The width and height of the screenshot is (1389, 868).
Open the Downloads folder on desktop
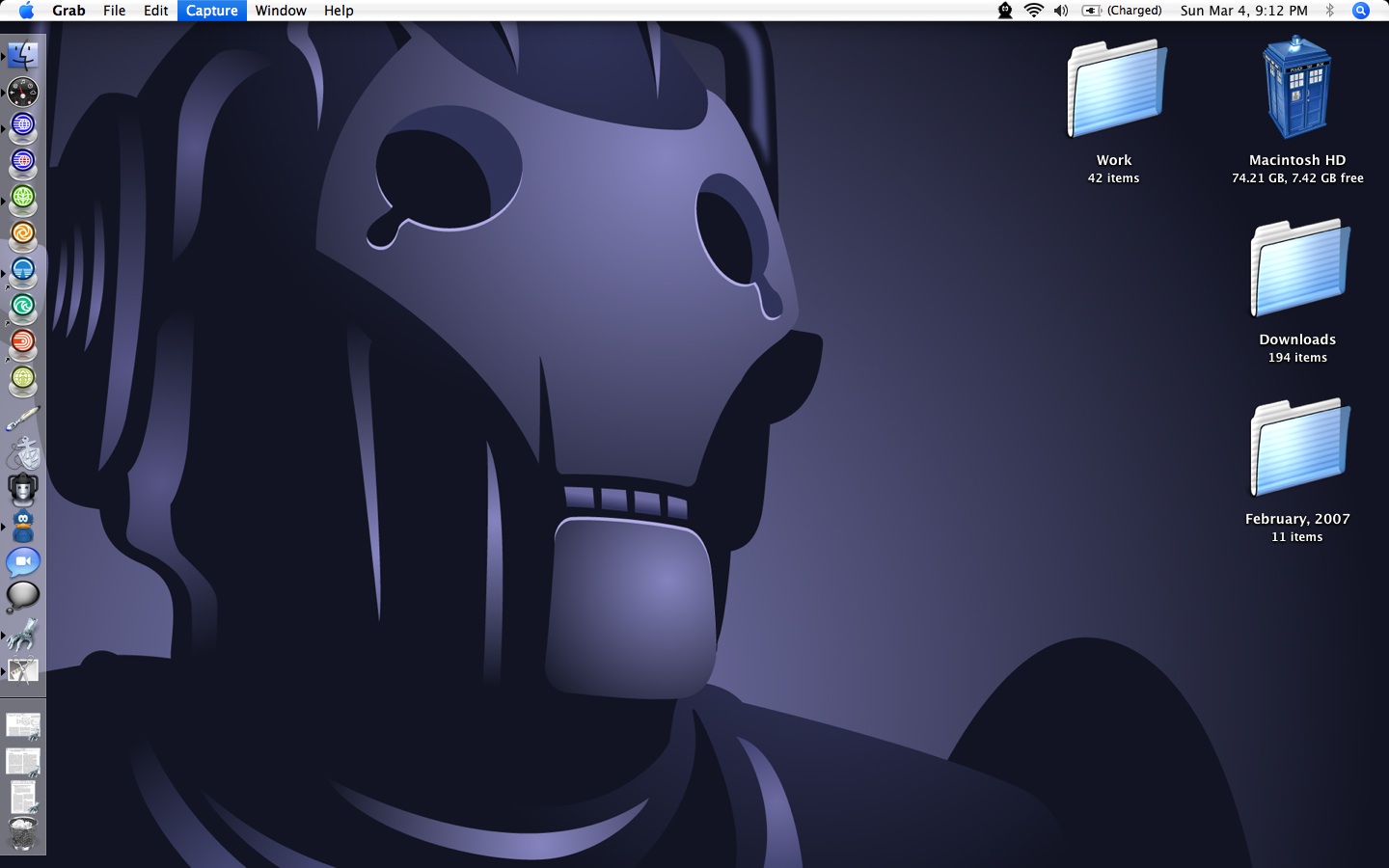(x=1299, y=269)
